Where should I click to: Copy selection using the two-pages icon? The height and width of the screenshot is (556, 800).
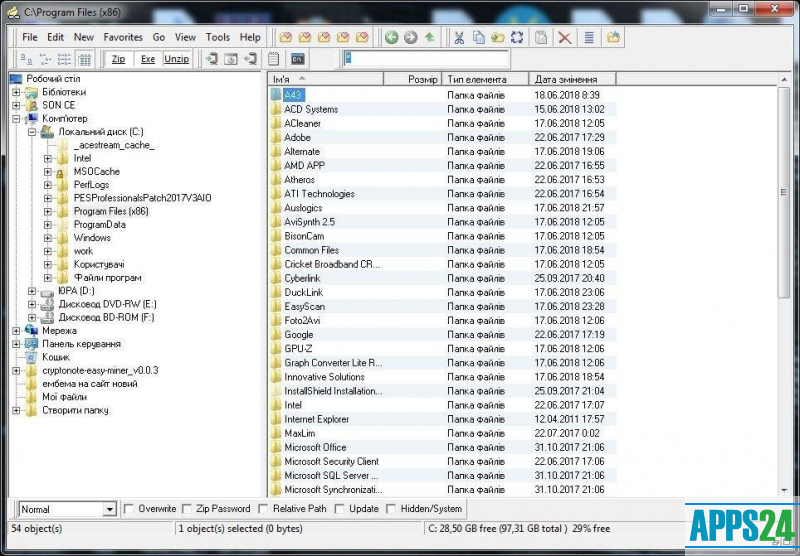[479, 37]
